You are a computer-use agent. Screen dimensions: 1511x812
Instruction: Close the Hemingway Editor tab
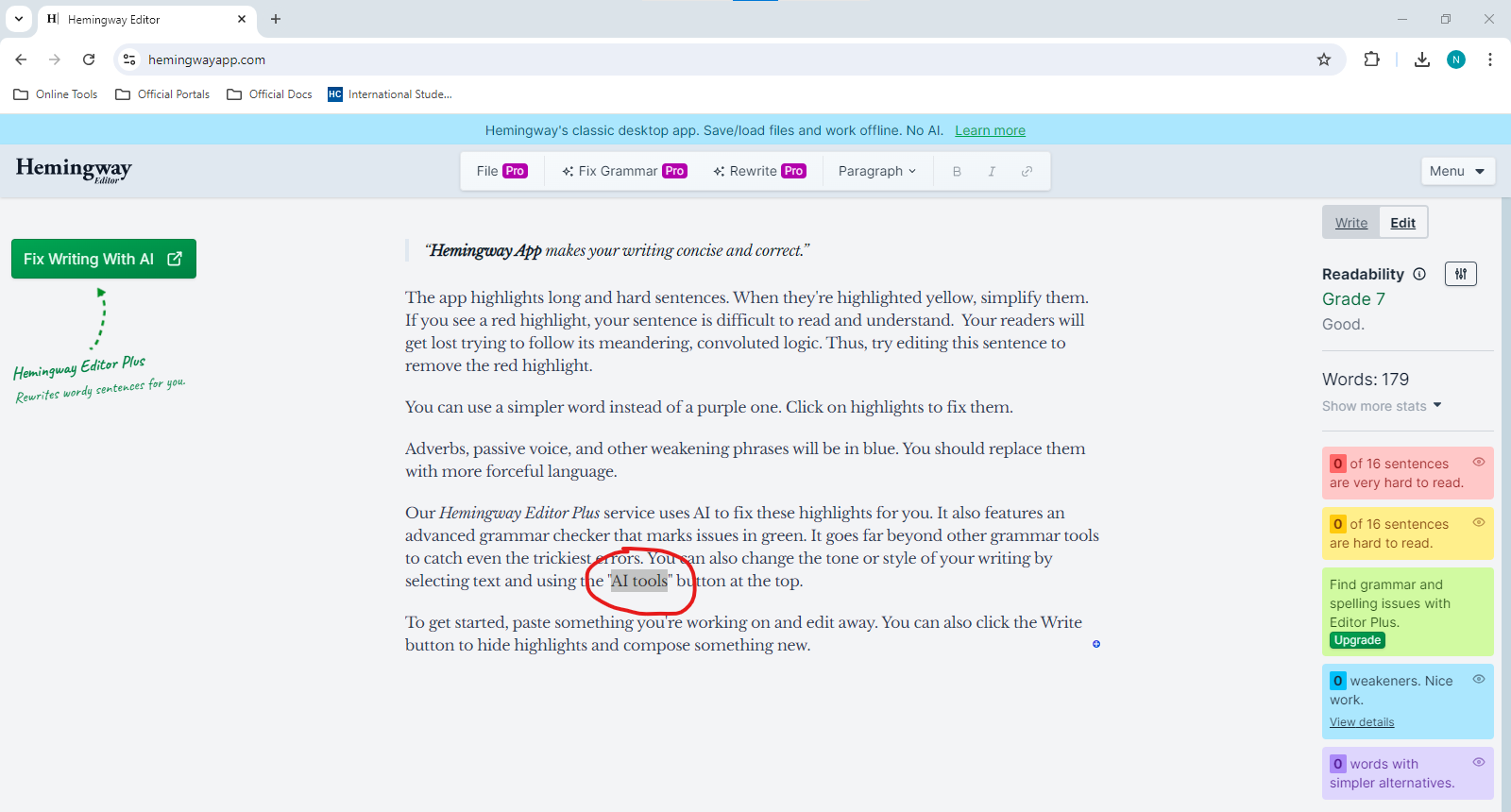pos(242,19)
